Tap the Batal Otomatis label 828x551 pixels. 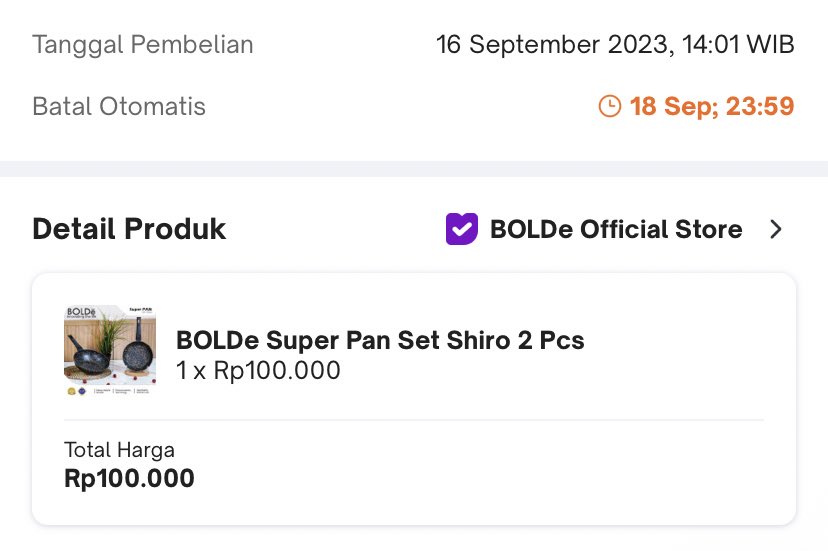[x=119, y=106]
